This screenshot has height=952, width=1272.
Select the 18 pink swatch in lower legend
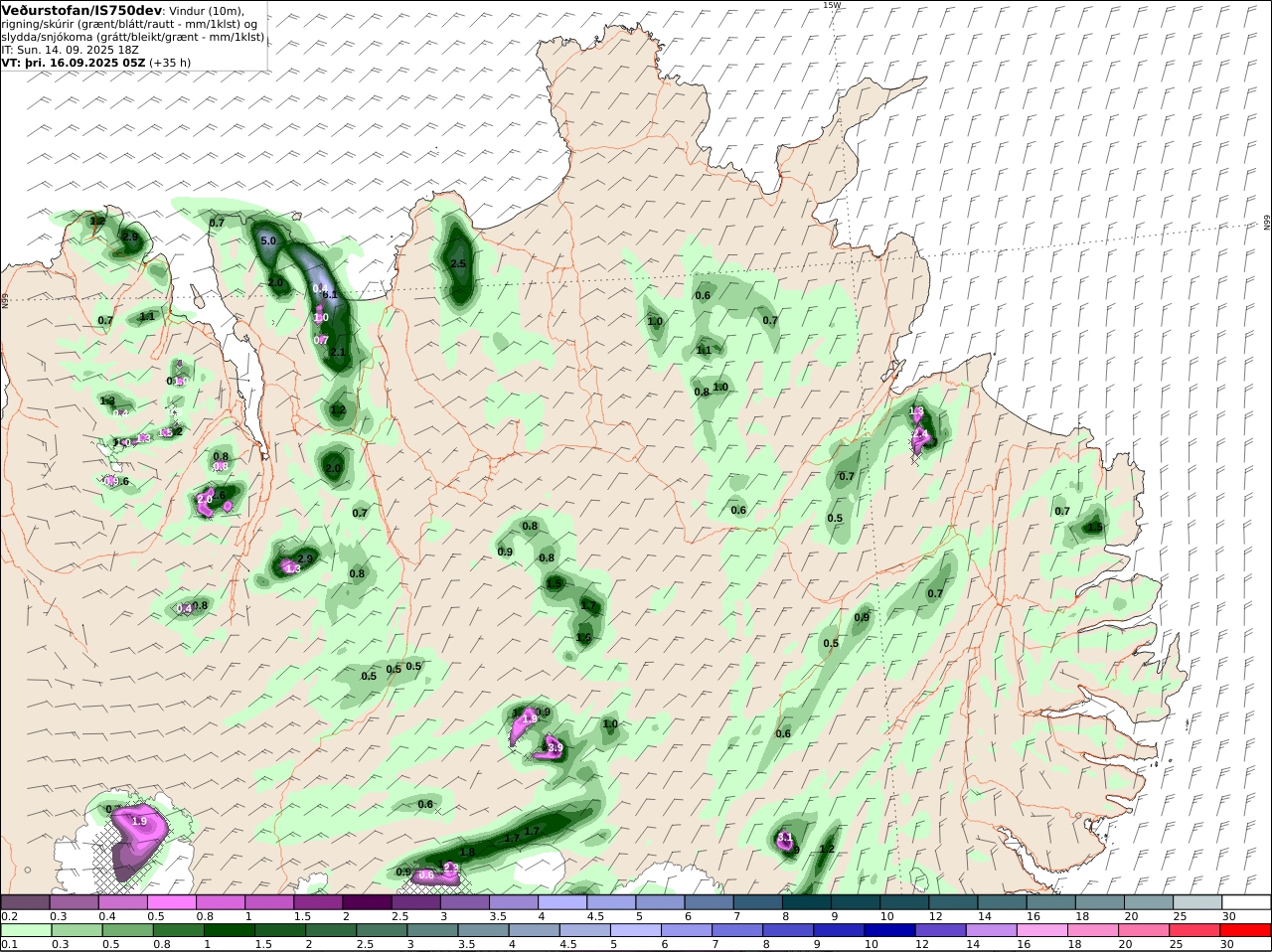coord(1094,930)
